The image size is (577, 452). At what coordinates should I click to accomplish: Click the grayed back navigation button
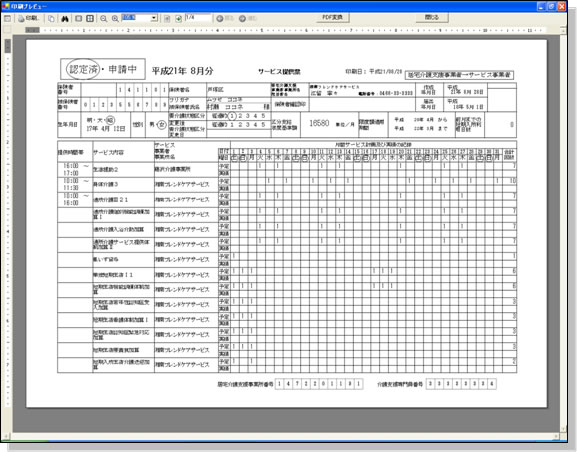(225, 18)
